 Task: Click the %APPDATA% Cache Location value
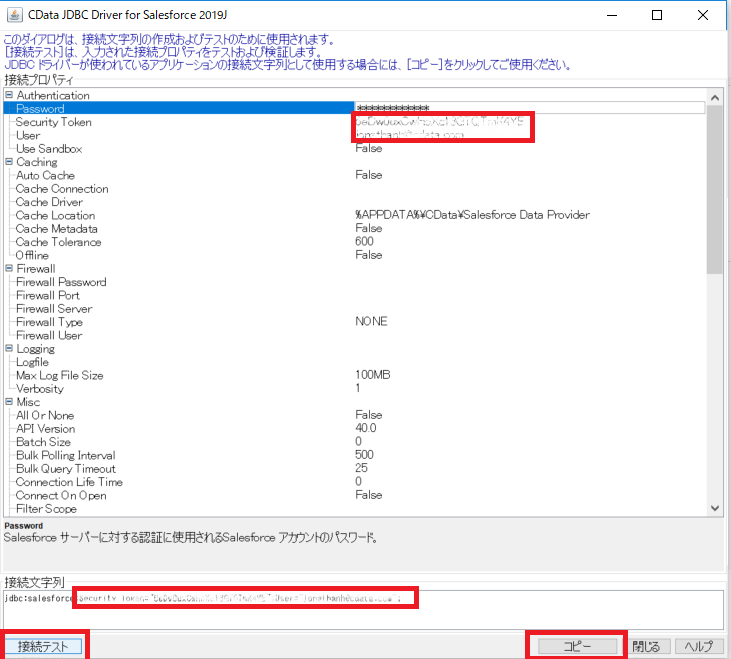click(x=472, y=215)
